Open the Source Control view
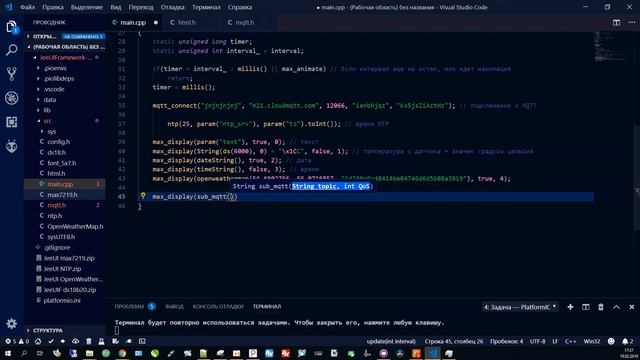Screen dimensions: 640x360 (11, 74)
